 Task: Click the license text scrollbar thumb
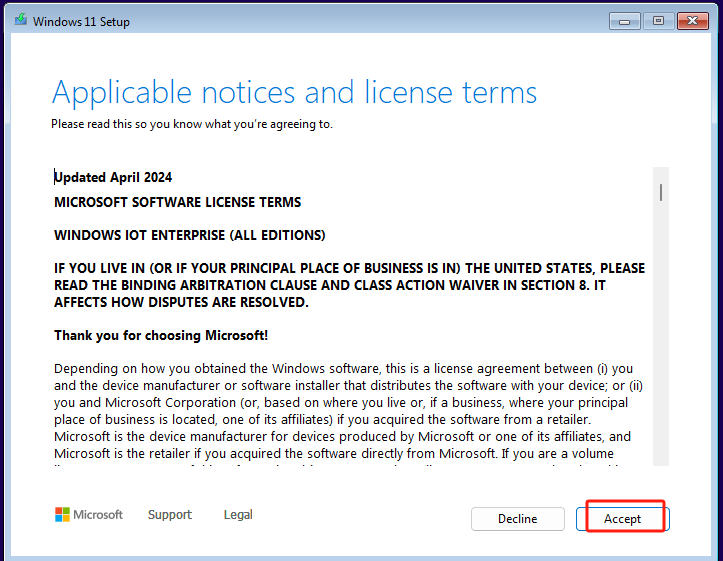(661, 193)
